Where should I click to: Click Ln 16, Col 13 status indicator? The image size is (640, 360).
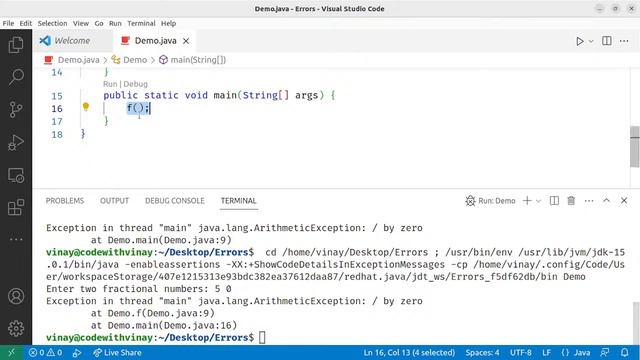pos(409,353)
